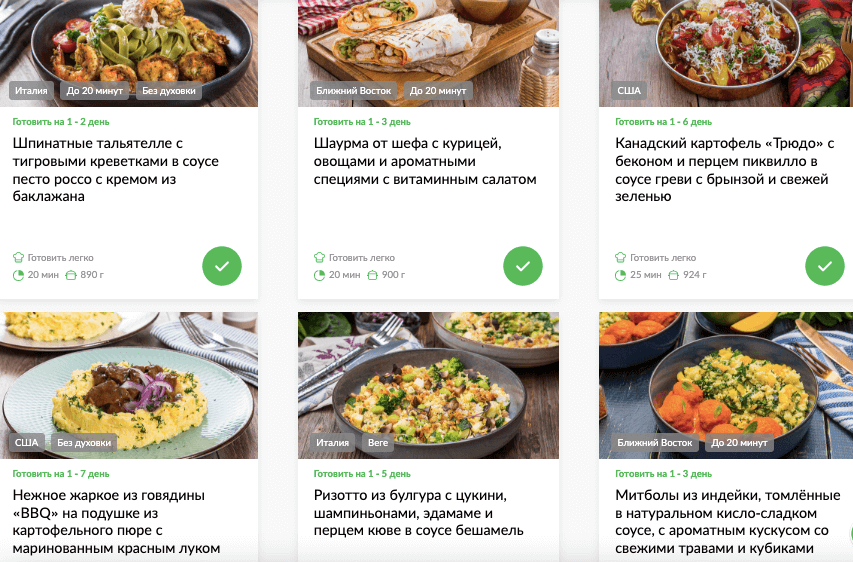This screenshot has width=853, height=562.
Task: Click the weight icon next to 924 г
Action: click(673, 275)
